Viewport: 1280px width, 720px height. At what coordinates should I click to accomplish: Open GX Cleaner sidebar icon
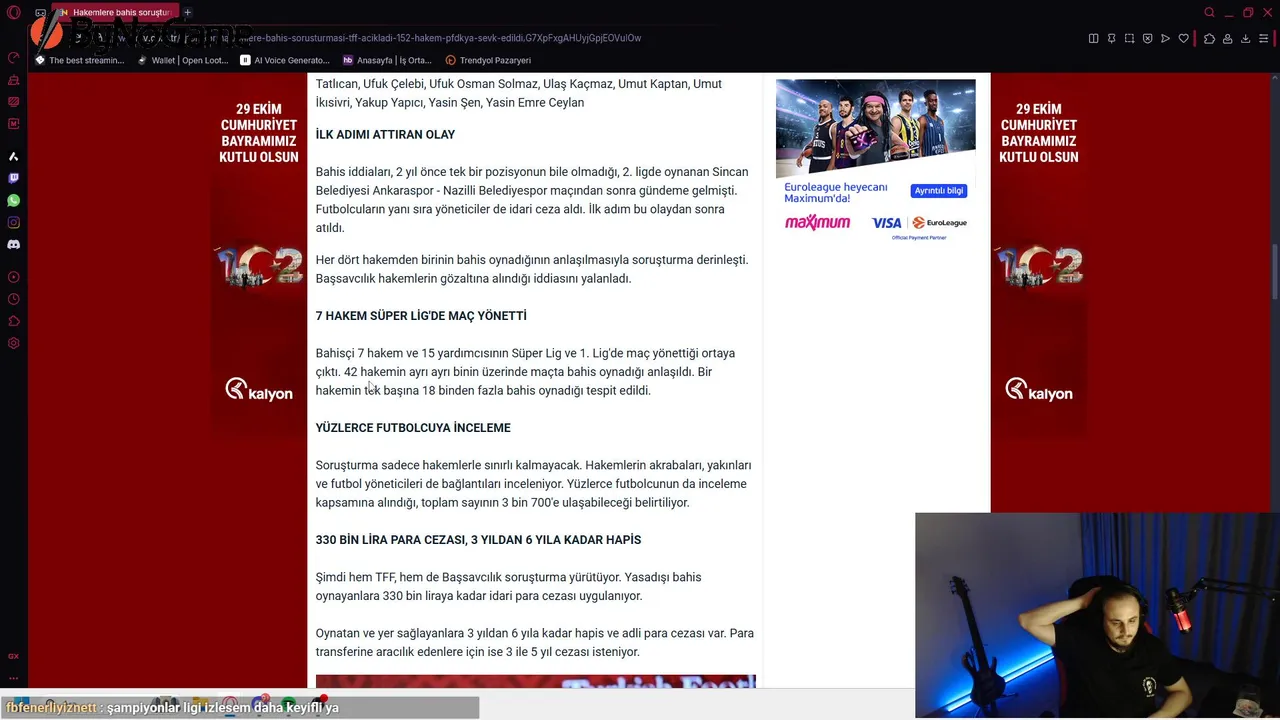click(x=13, y=80)
